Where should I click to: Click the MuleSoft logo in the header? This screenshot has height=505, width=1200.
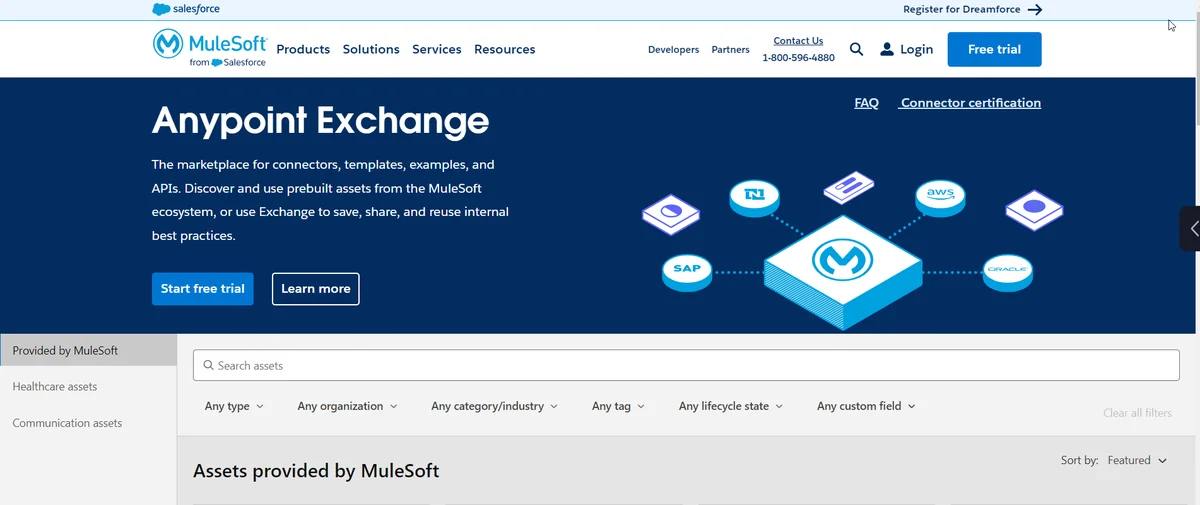tap(210, 48)
